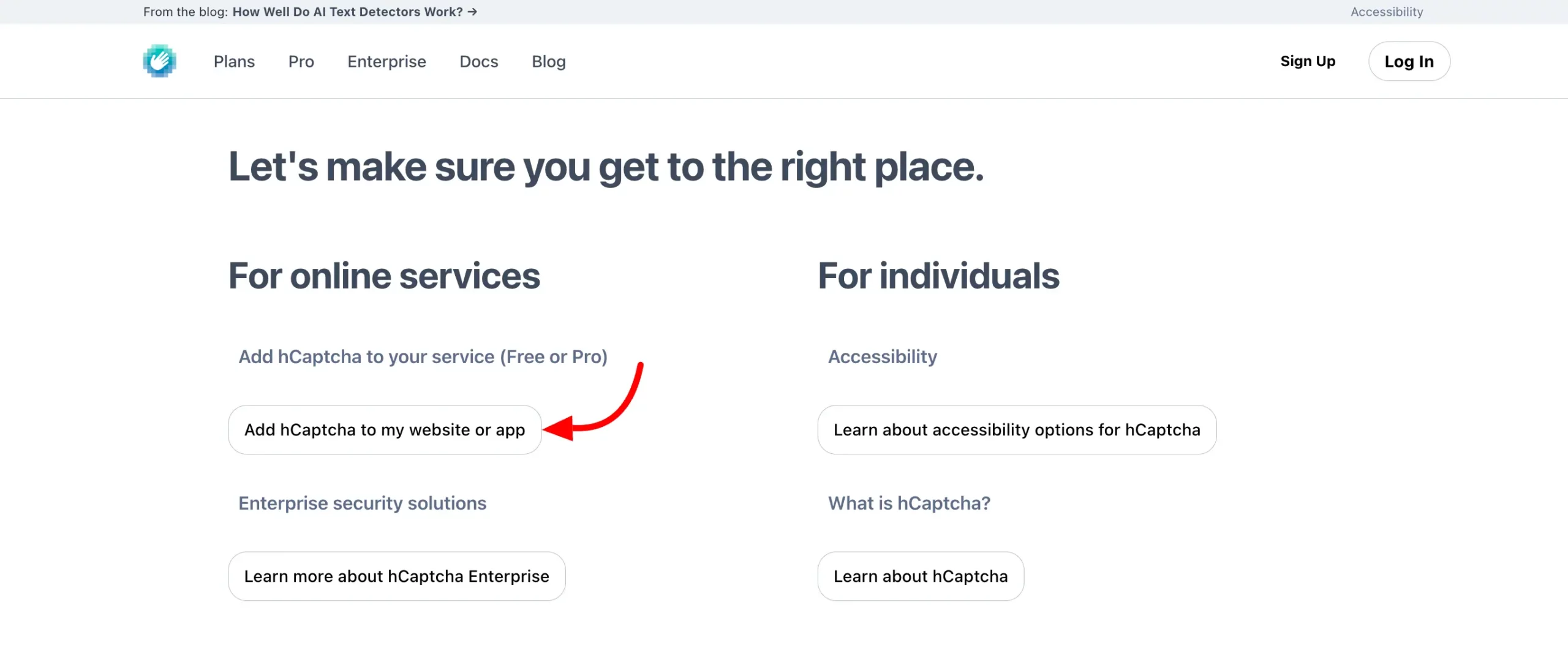The image size is (1568, 659).
Task: Click the Accessibility subheading under For individuals
Action: (882, 356)
